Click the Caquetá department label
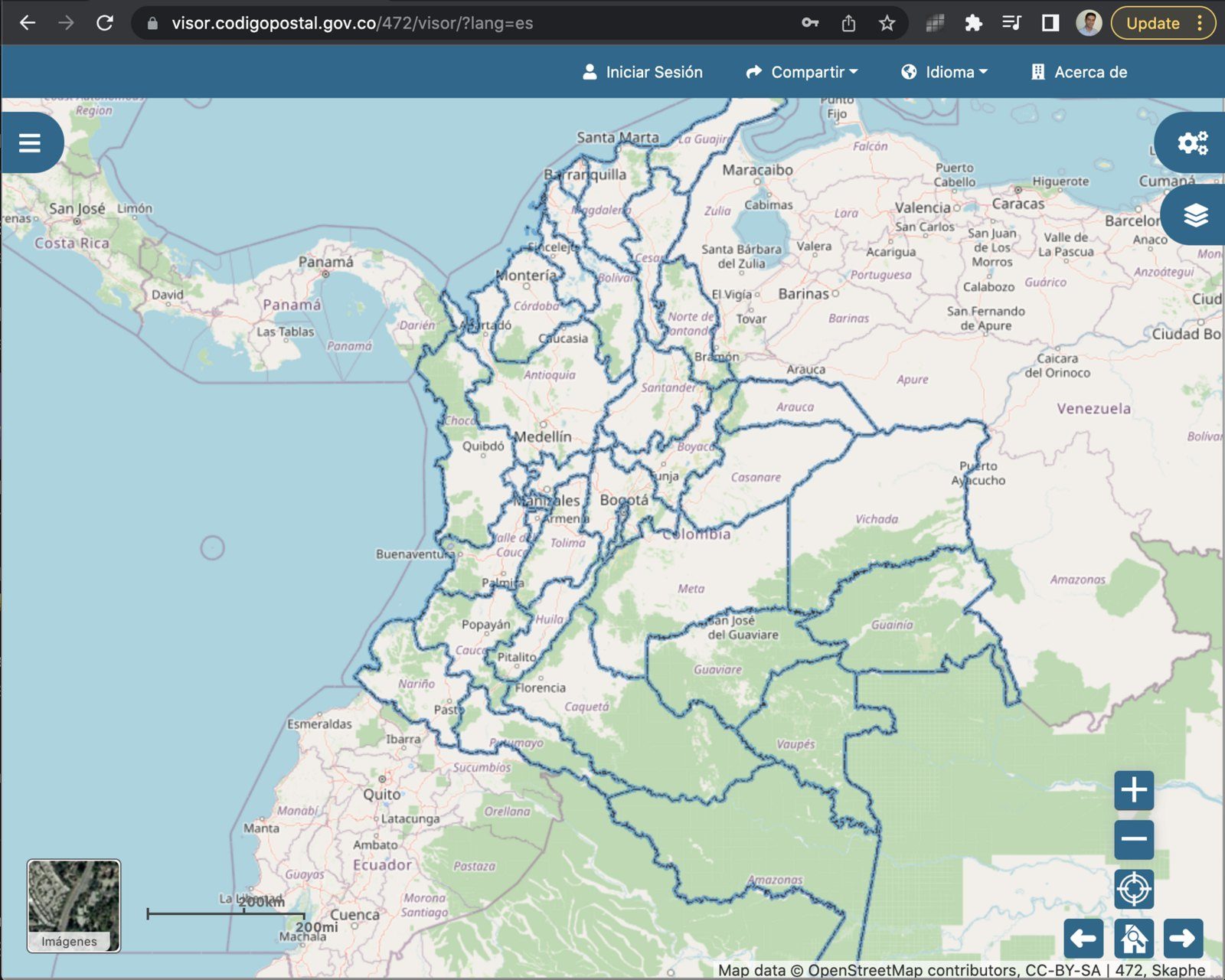The height and width of the screenshot is (980, 1225). point(586,707)
